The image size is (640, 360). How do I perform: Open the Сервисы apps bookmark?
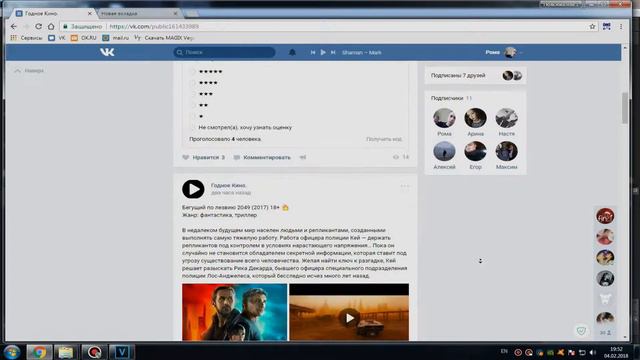(x=27, y=38)
